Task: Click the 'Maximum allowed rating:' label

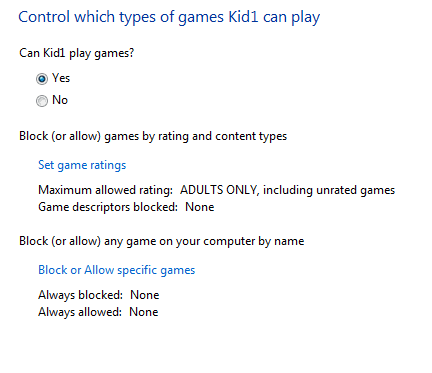Action: pos(105,190)
